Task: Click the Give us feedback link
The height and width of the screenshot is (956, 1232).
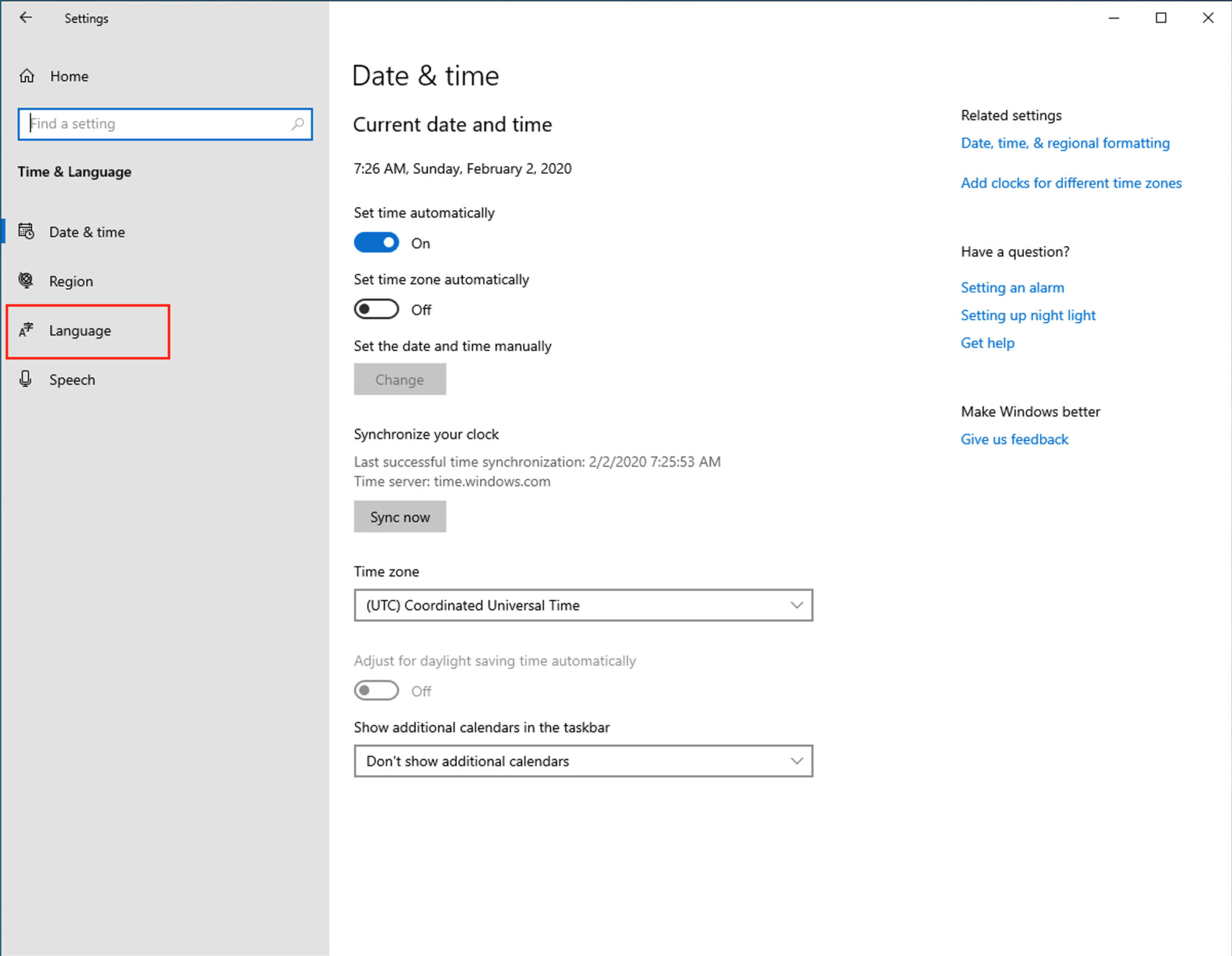Action: (1014, 439)
